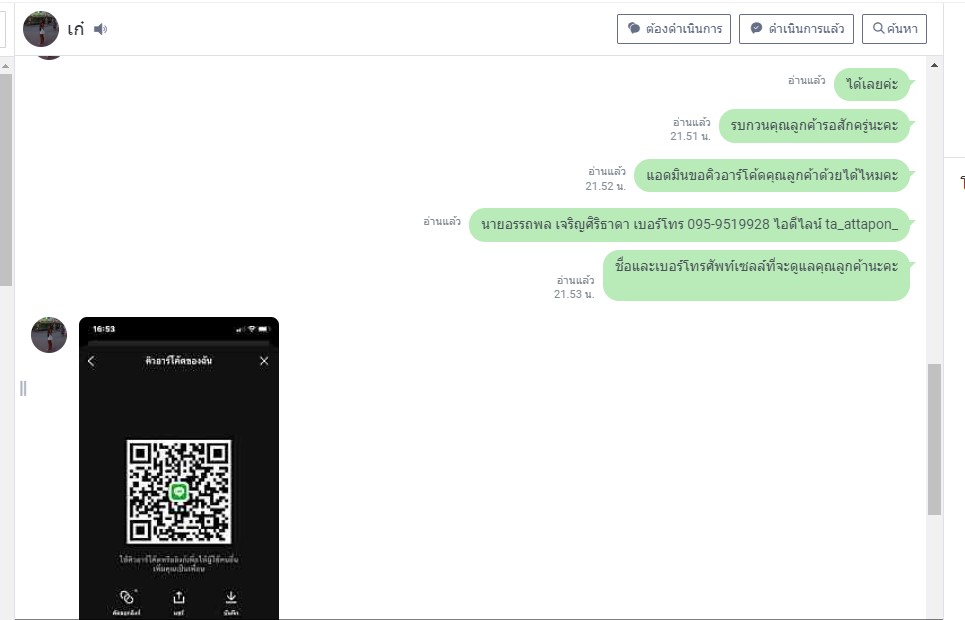This screenshot has height=620, width=965.
Task: Open the ค้นหา search button
Action: (894, 29)
